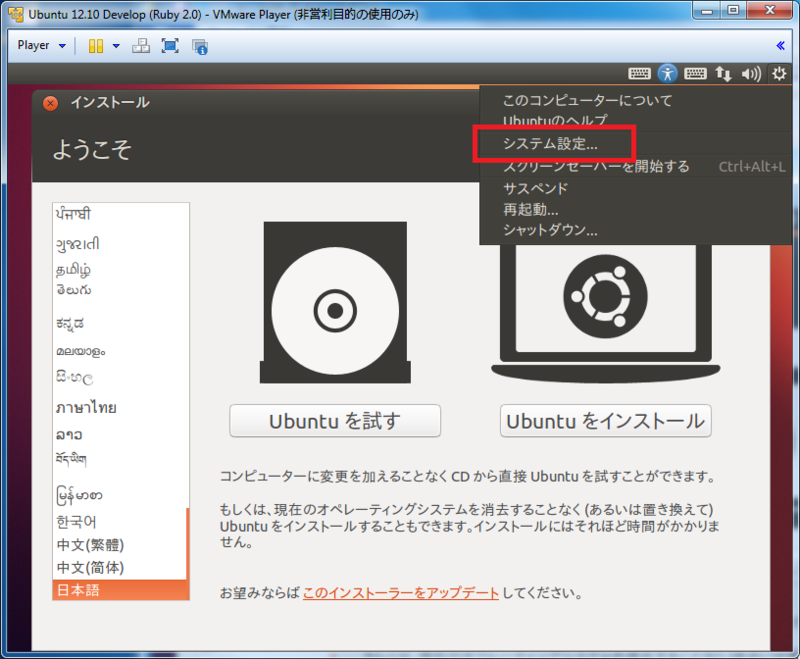The image size is (800, 659).
Task: Select ລາວ in the language list
Action: [x=119, y=435]
